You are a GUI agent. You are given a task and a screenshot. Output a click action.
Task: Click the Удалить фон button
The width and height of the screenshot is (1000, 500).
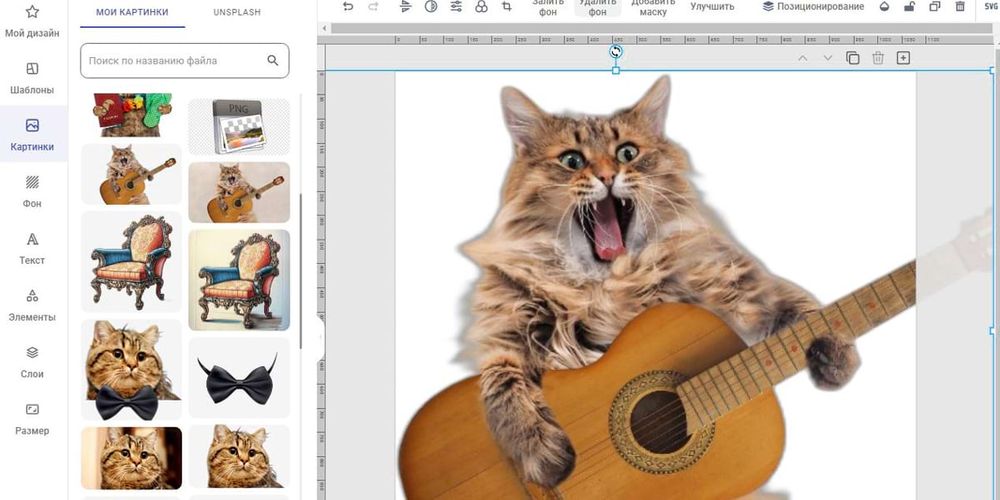coord(597,8)
